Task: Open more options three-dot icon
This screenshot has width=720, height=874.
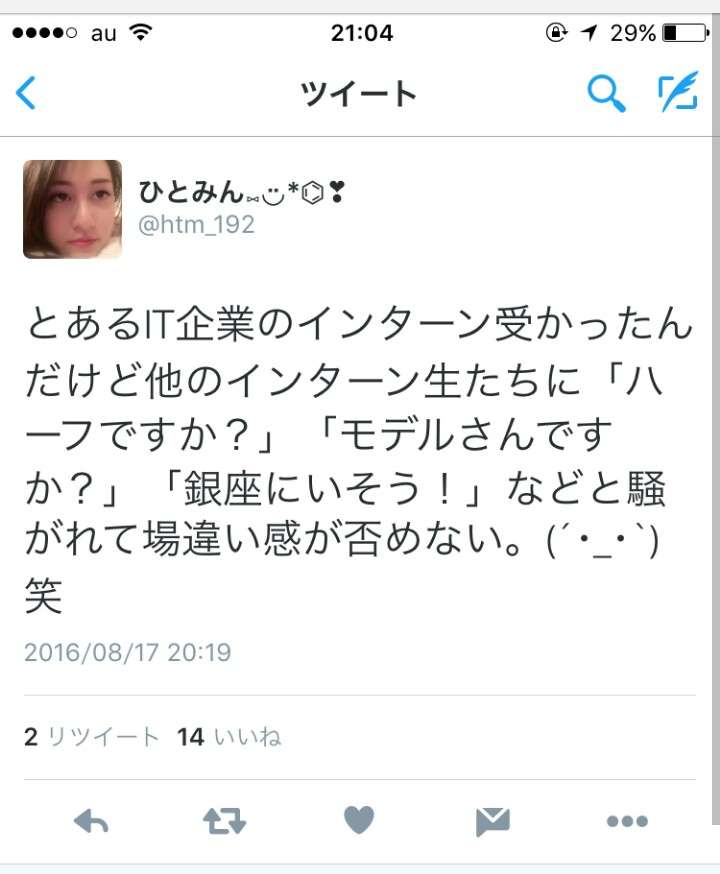Action: (x=627, y=821)
